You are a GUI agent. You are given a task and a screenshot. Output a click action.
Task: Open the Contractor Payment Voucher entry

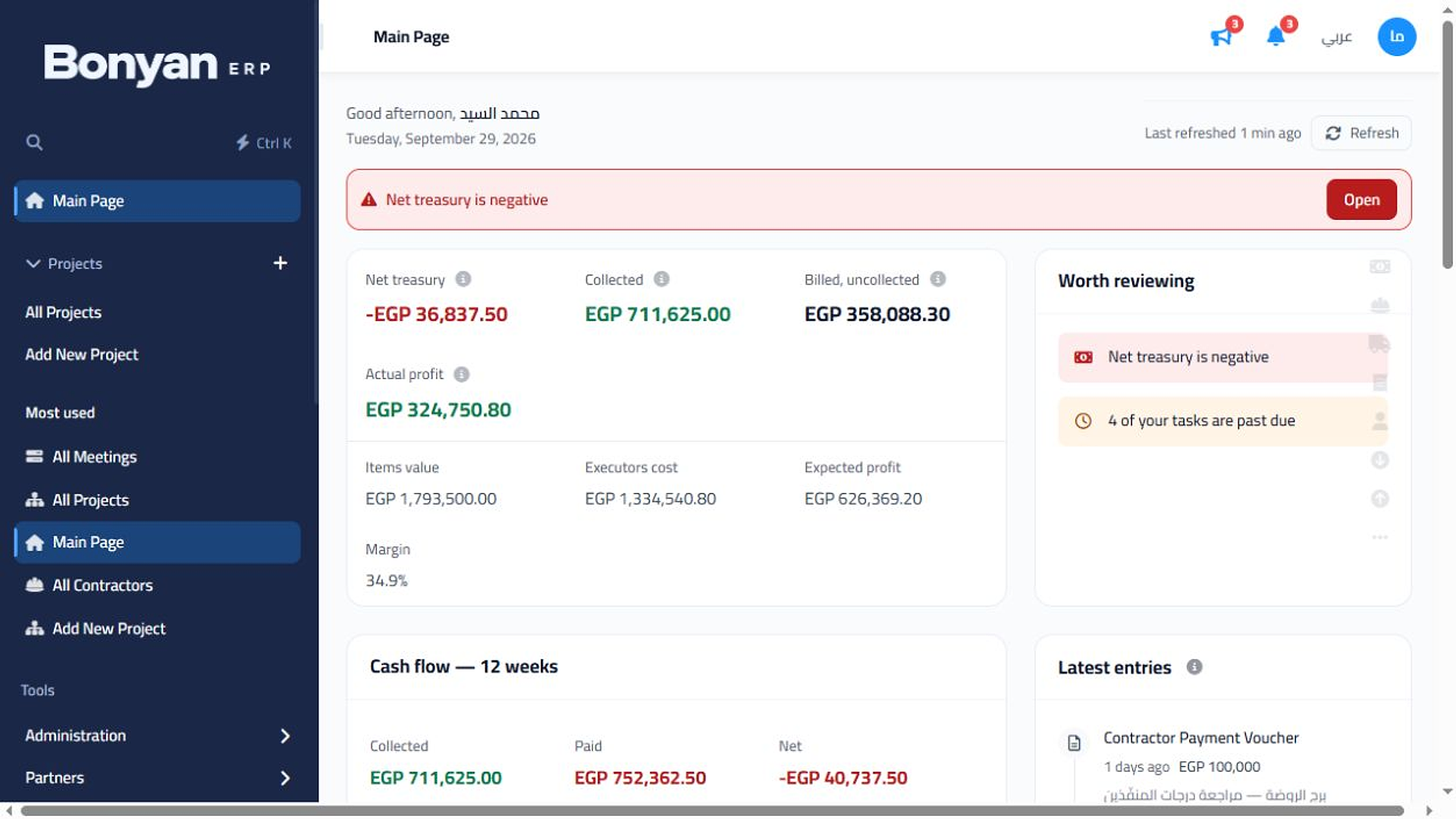tap(1200, 738)
